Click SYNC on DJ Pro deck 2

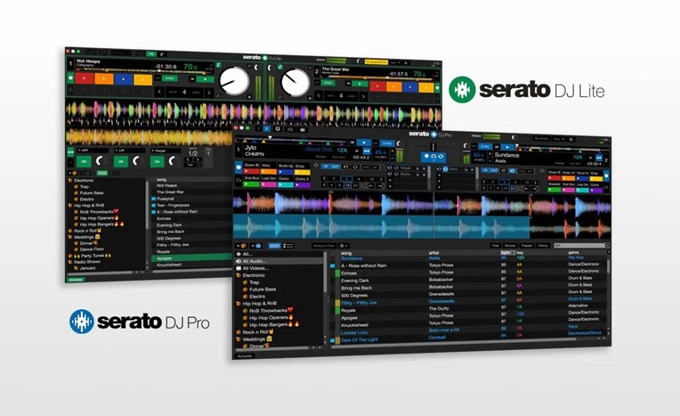(x=485, y=147)
